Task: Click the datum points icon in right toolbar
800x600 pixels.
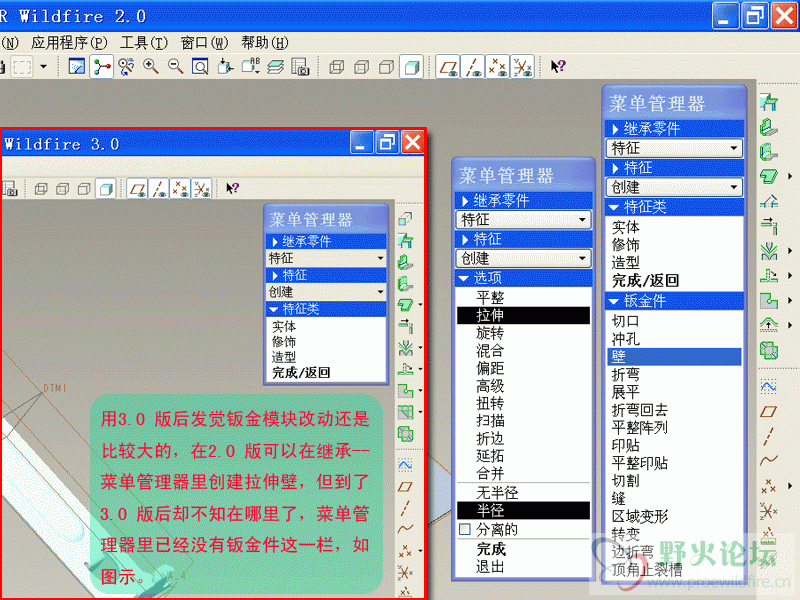Action: coord(769,486)
